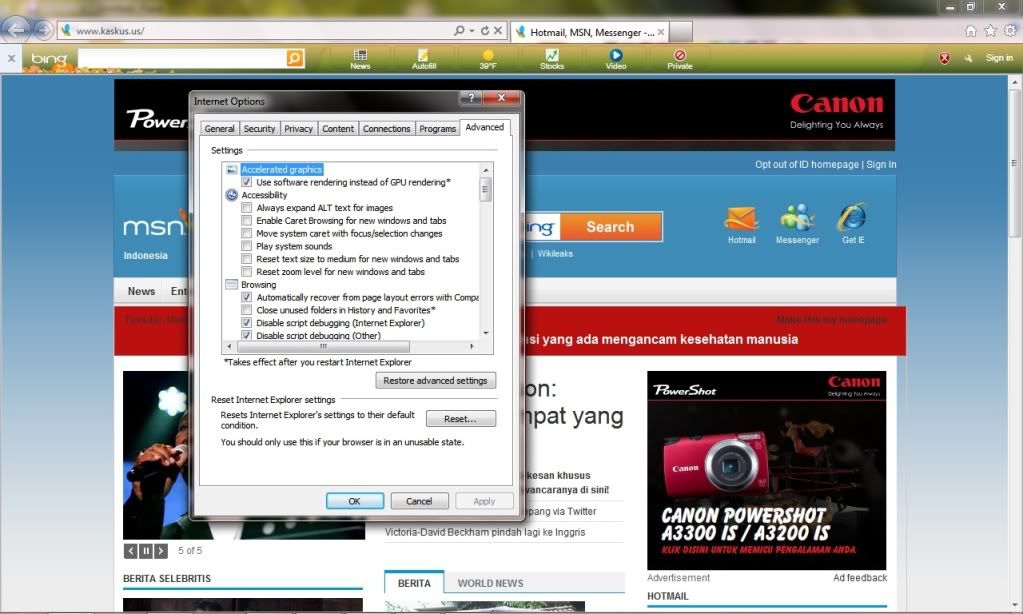
Task: Open the Messenger icon on MSN page
Action: (x=797, y=217)
